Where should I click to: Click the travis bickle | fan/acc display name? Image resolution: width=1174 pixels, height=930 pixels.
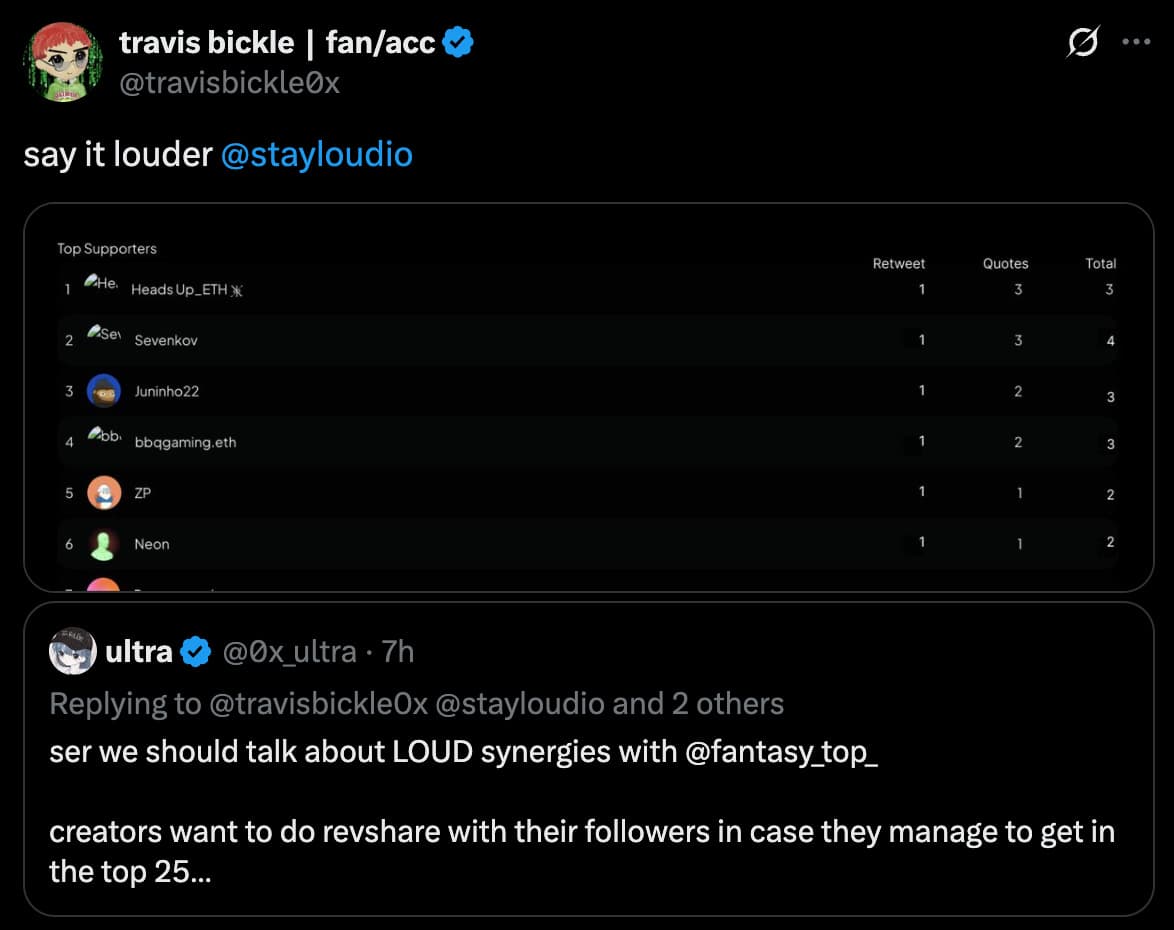click(277, 43)
